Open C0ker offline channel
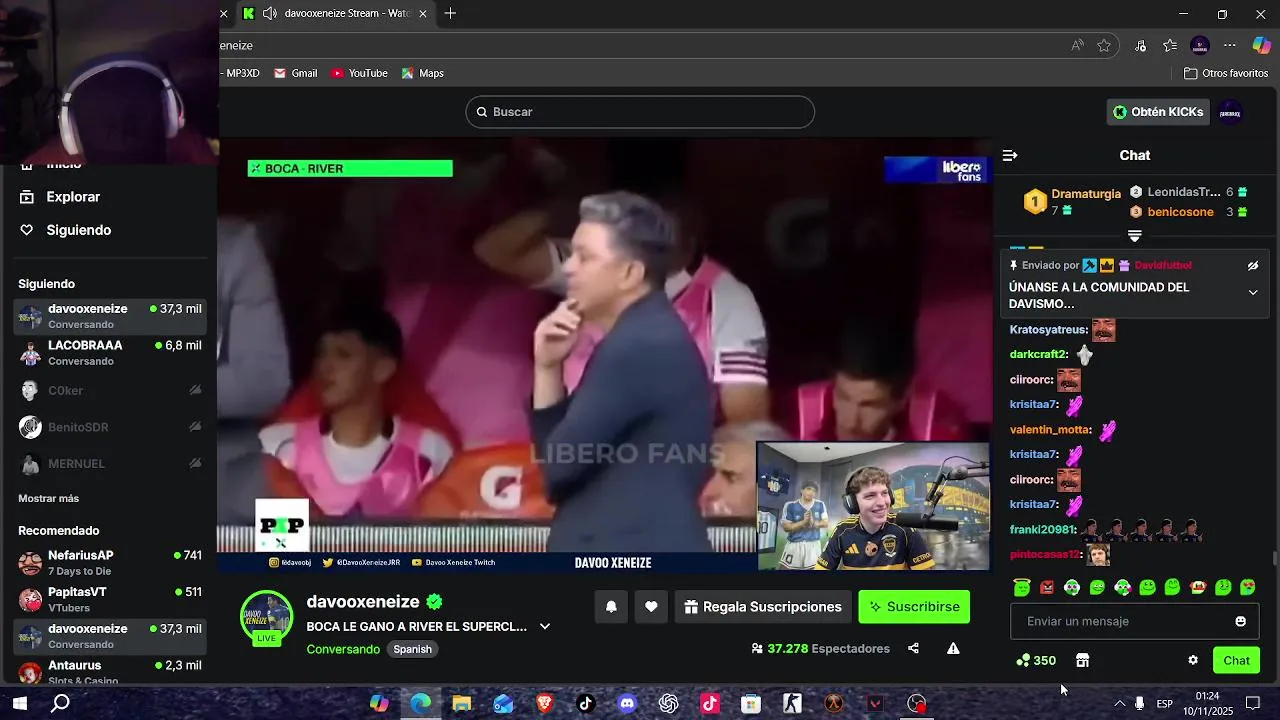The width and height of the screenshot is (1280, 720). [110, 390]
